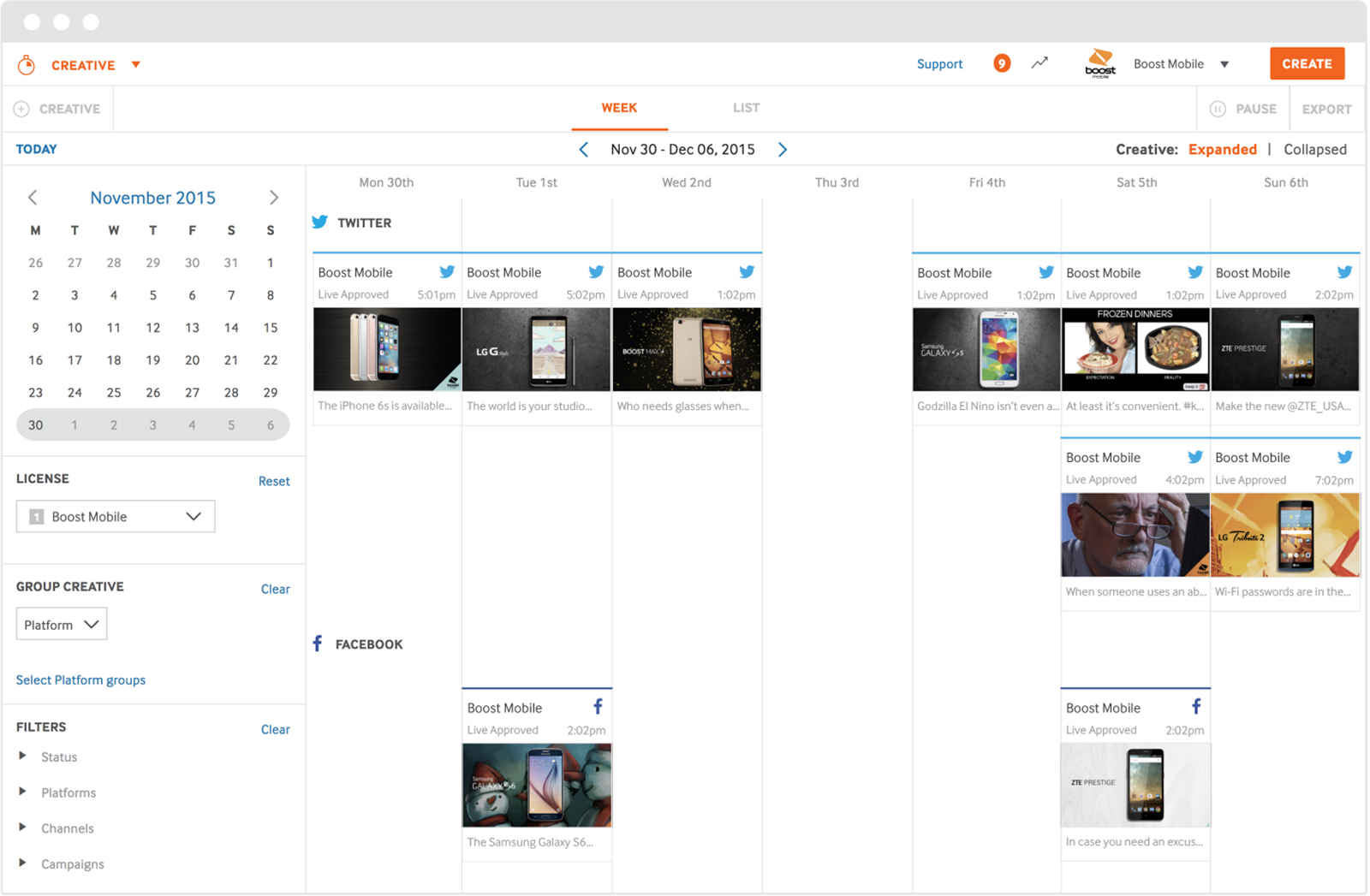Open the LG Tribute 2 post thumbnail
Screen dimensions: 1370x896
pos(1285,535)
